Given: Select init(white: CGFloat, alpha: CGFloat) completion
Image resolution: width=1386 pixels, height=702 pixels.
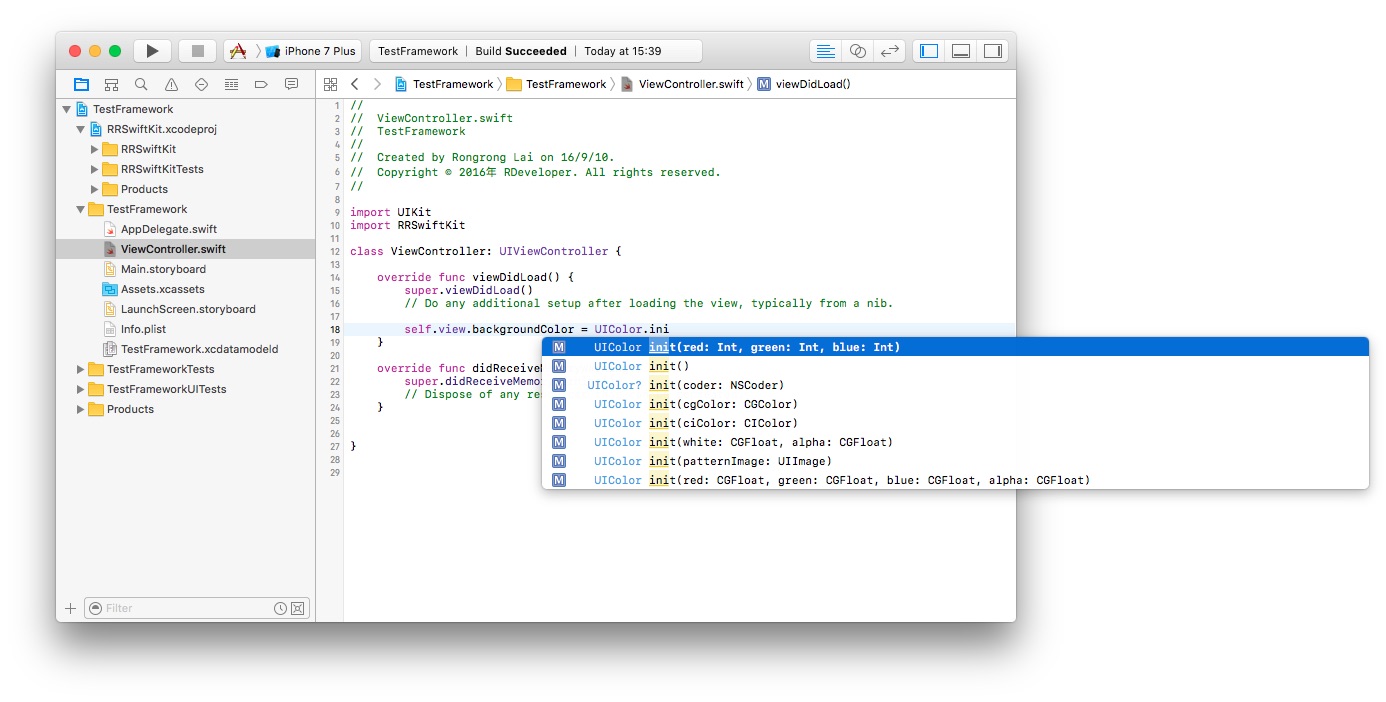Looking at the screenshot, I should click(955, 442).
